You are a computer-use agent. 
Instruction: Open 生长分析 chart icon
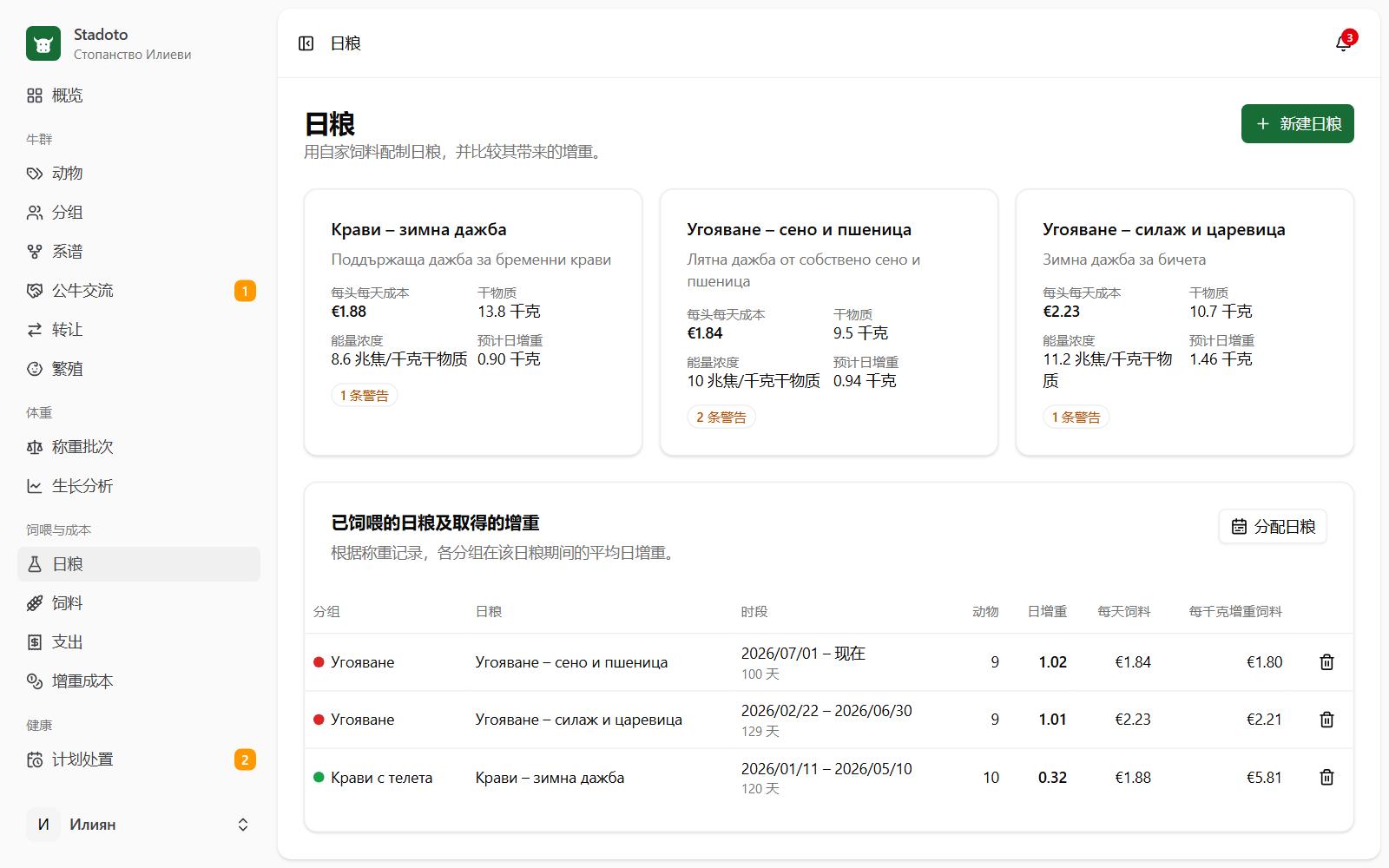[x=35, y=486]
